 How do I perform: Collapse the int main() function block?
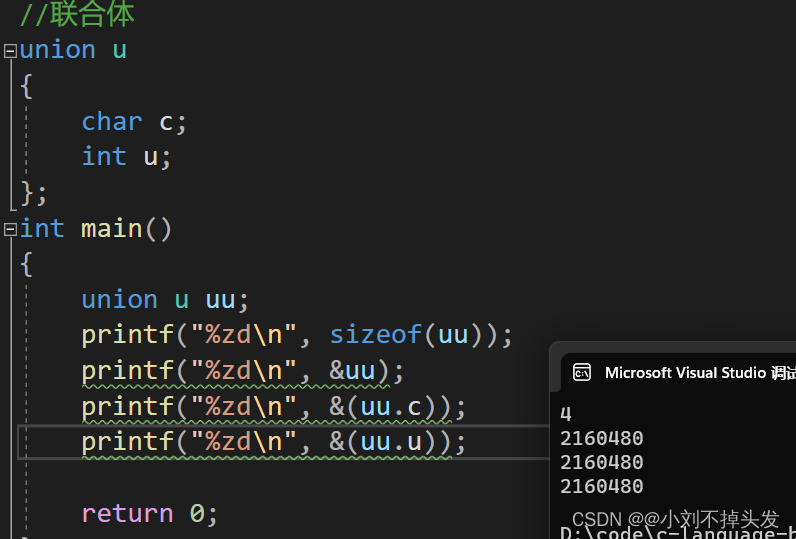(x=10, y=230)
